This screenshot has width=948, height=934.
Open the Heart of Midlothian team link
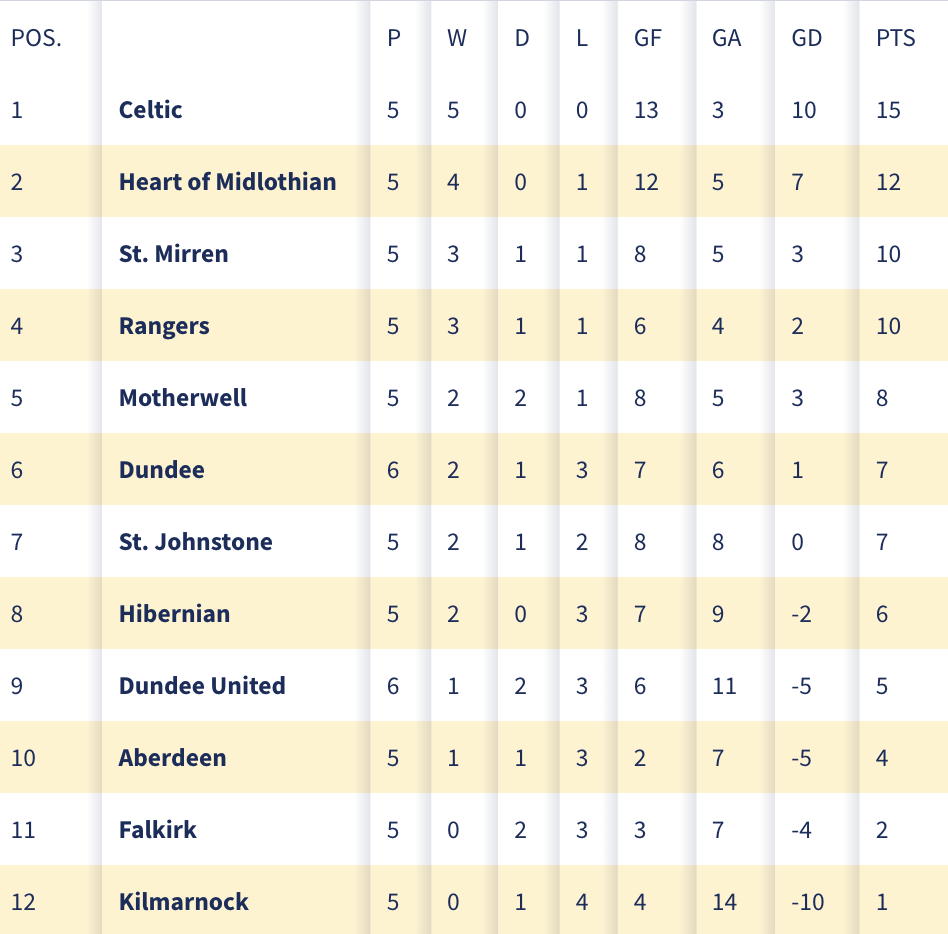(x=227, y=182)
